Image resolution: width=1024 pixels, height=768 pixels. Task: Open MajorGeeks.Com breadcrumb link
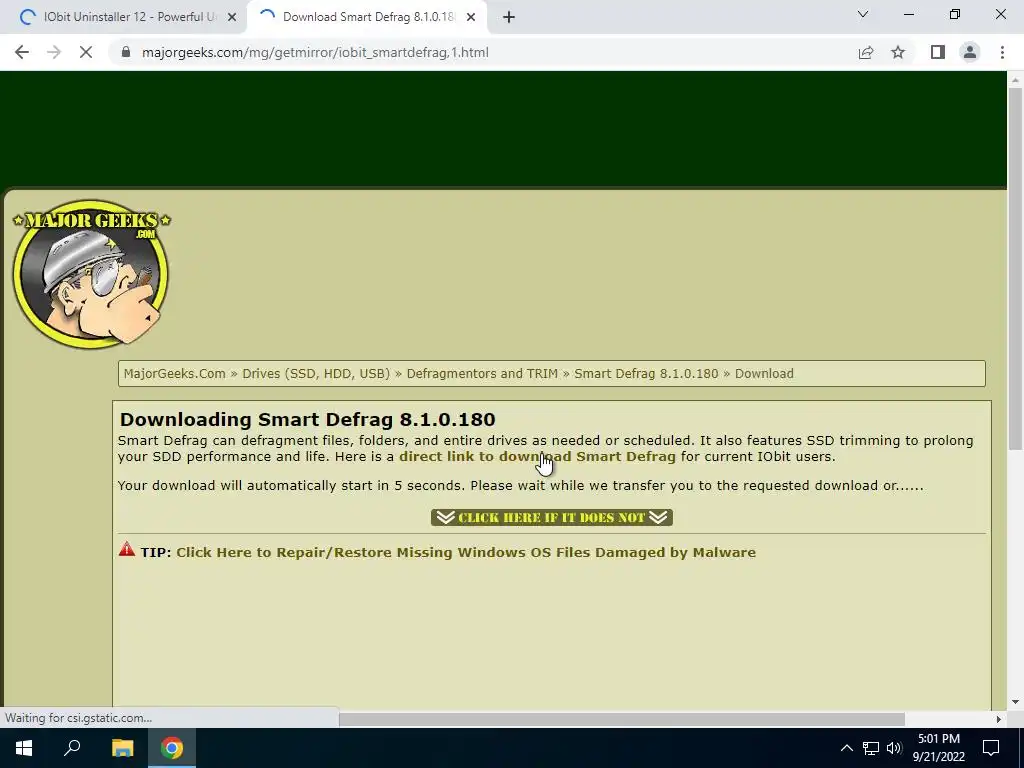174,374
